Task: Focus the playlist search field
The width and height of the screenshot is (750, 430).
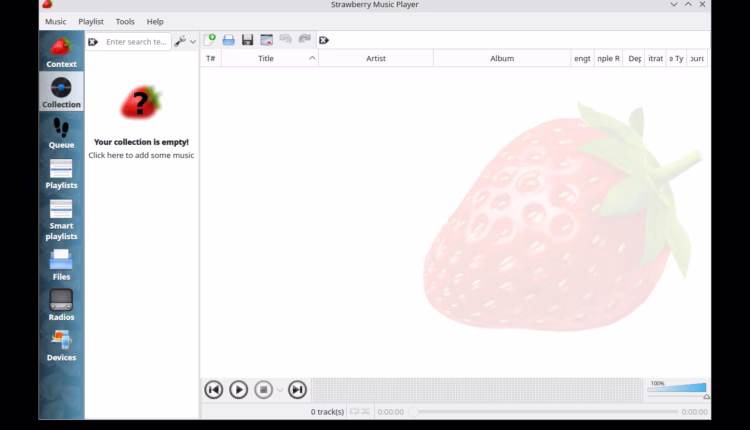Action: [519, 40]
